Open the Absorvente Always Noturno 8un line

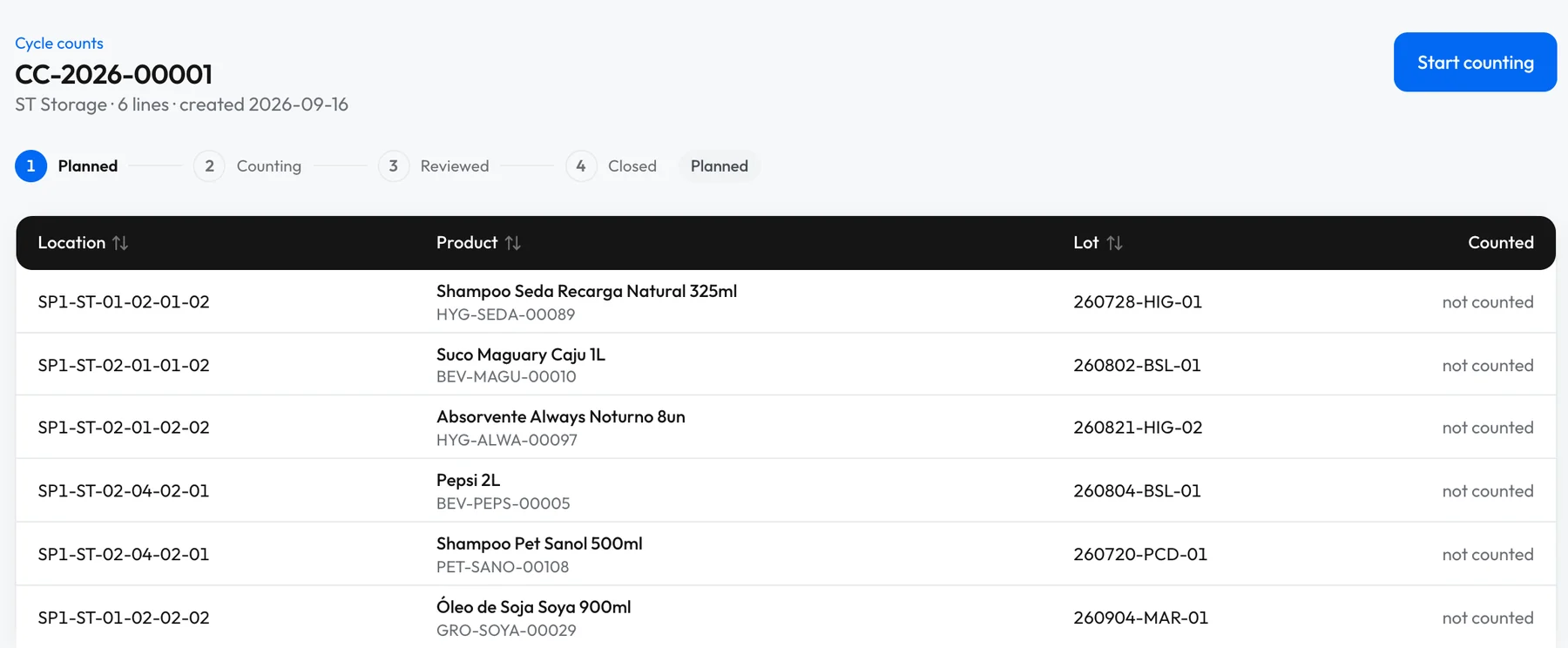point(786,428)
